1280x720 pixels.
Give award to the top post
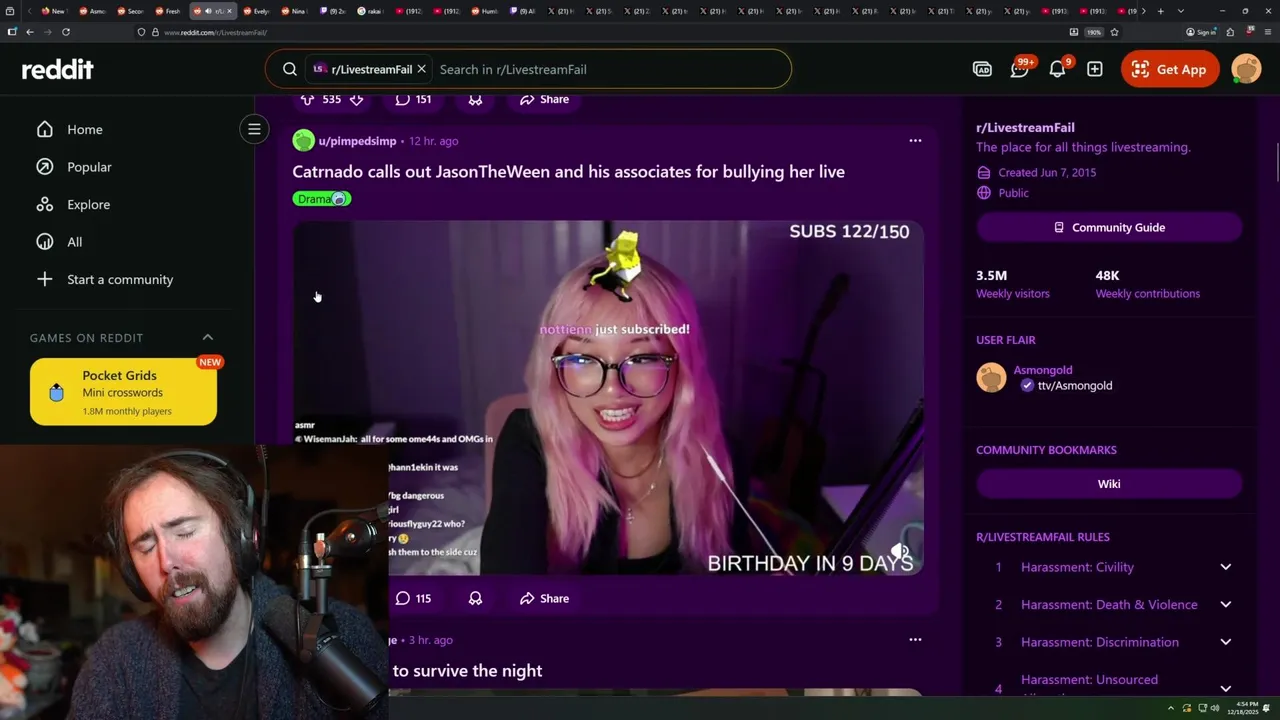[x=476, y=99]
